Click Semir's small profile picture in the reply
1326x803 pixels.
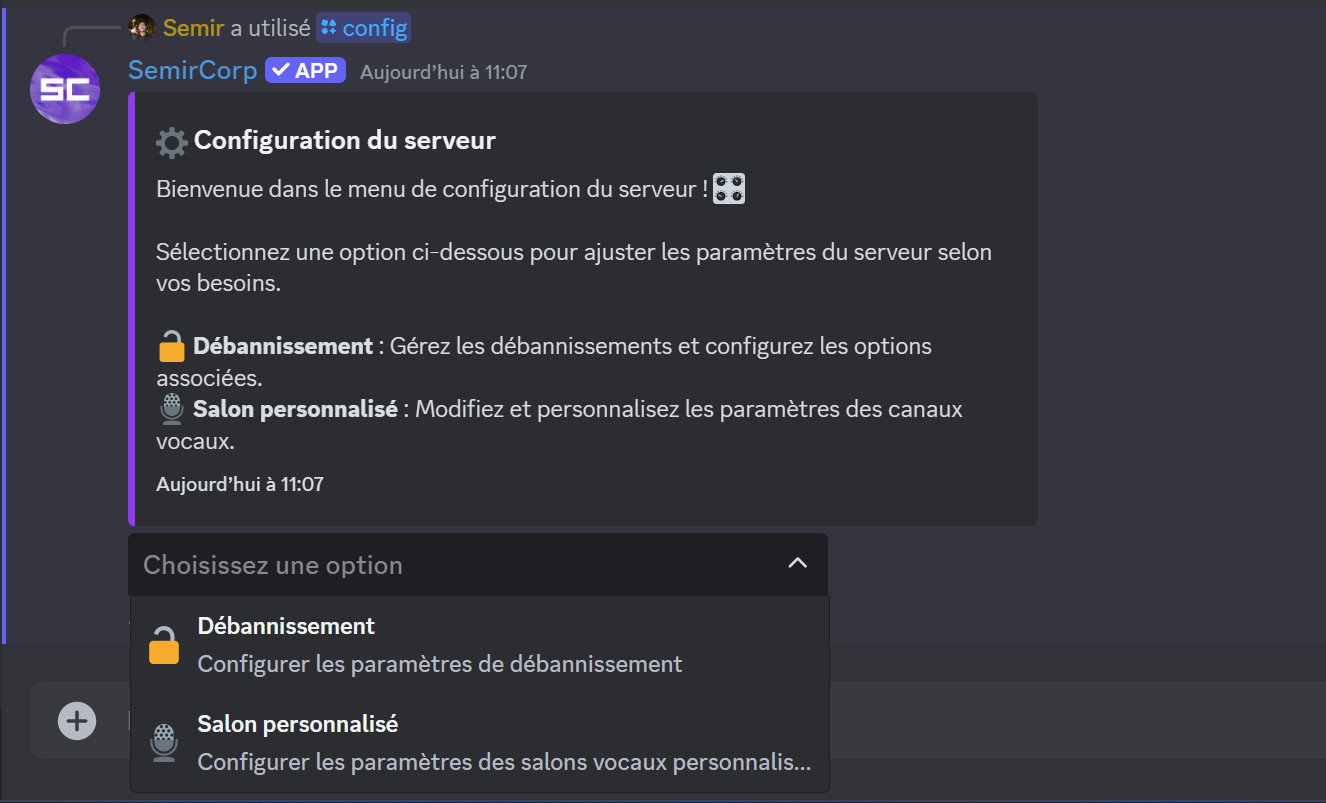click(141, 27)
